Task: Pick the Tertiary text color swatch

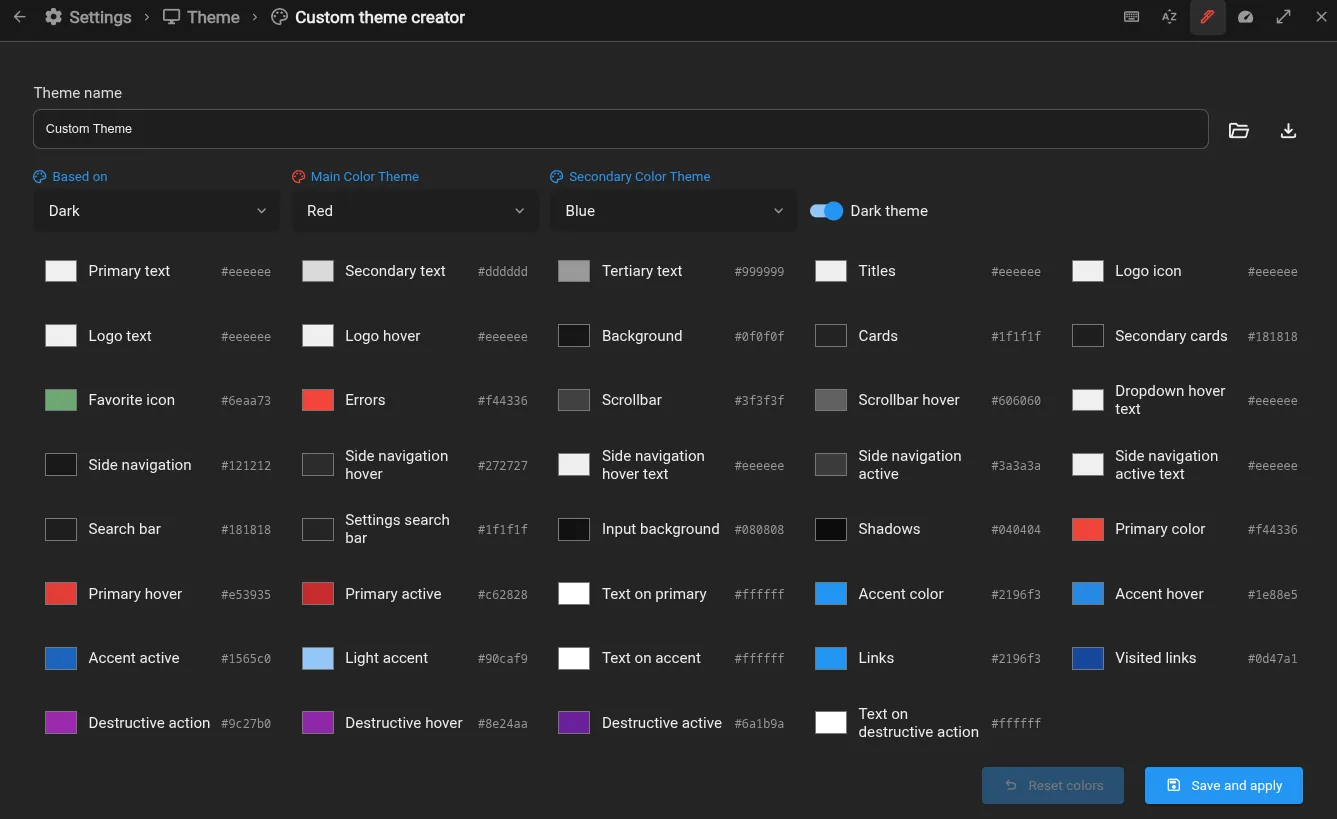Action: [x=574, y=271]
